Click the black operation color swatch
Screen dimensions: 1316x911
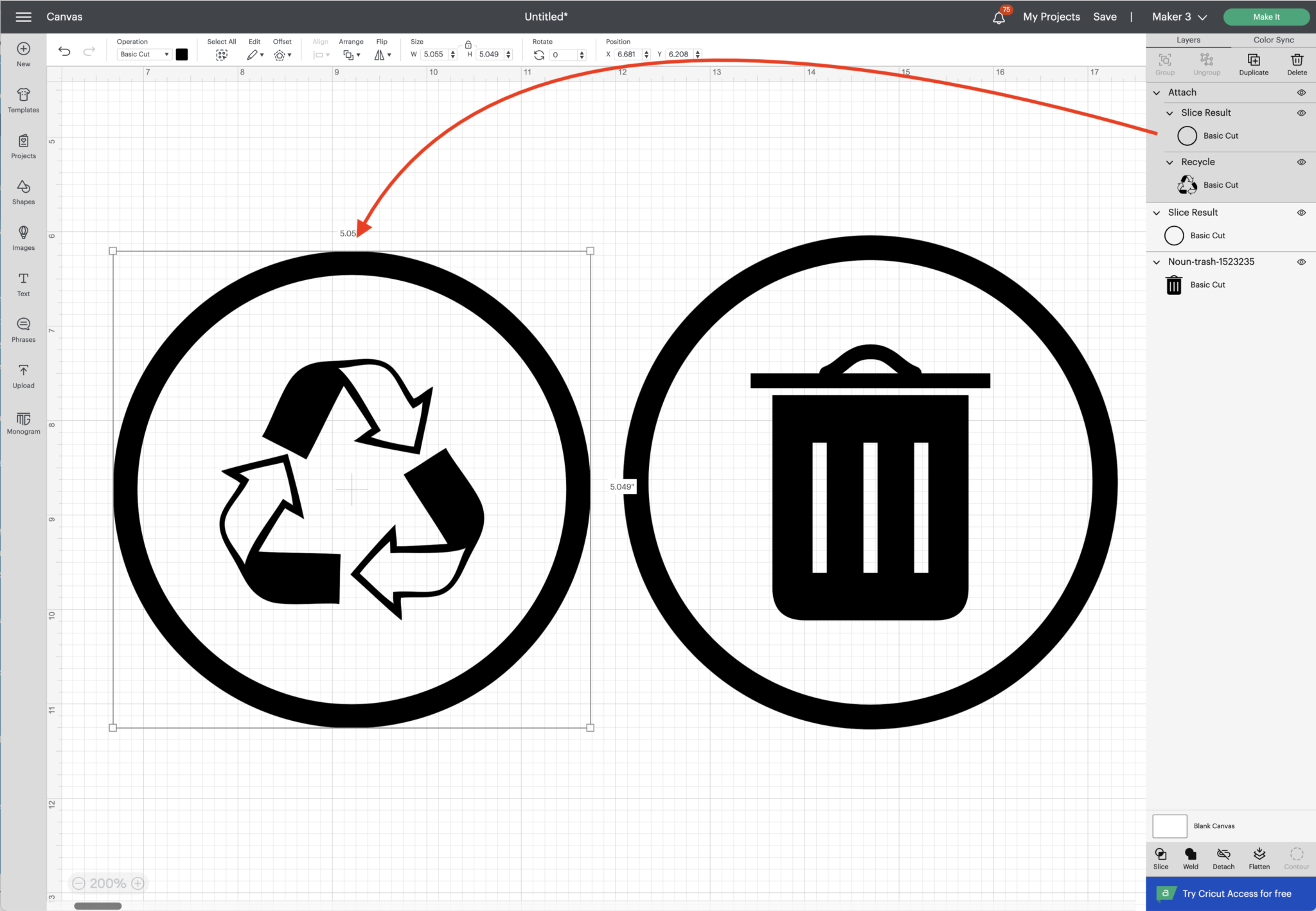(x=182, y=55)
